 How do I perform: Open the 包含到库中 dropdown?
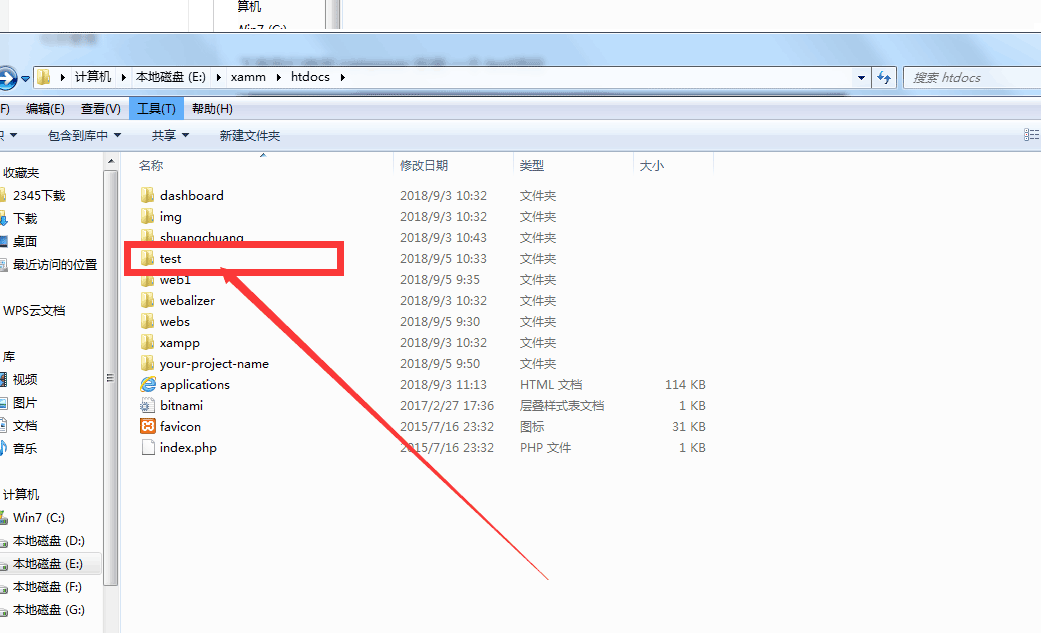[84, 135]
